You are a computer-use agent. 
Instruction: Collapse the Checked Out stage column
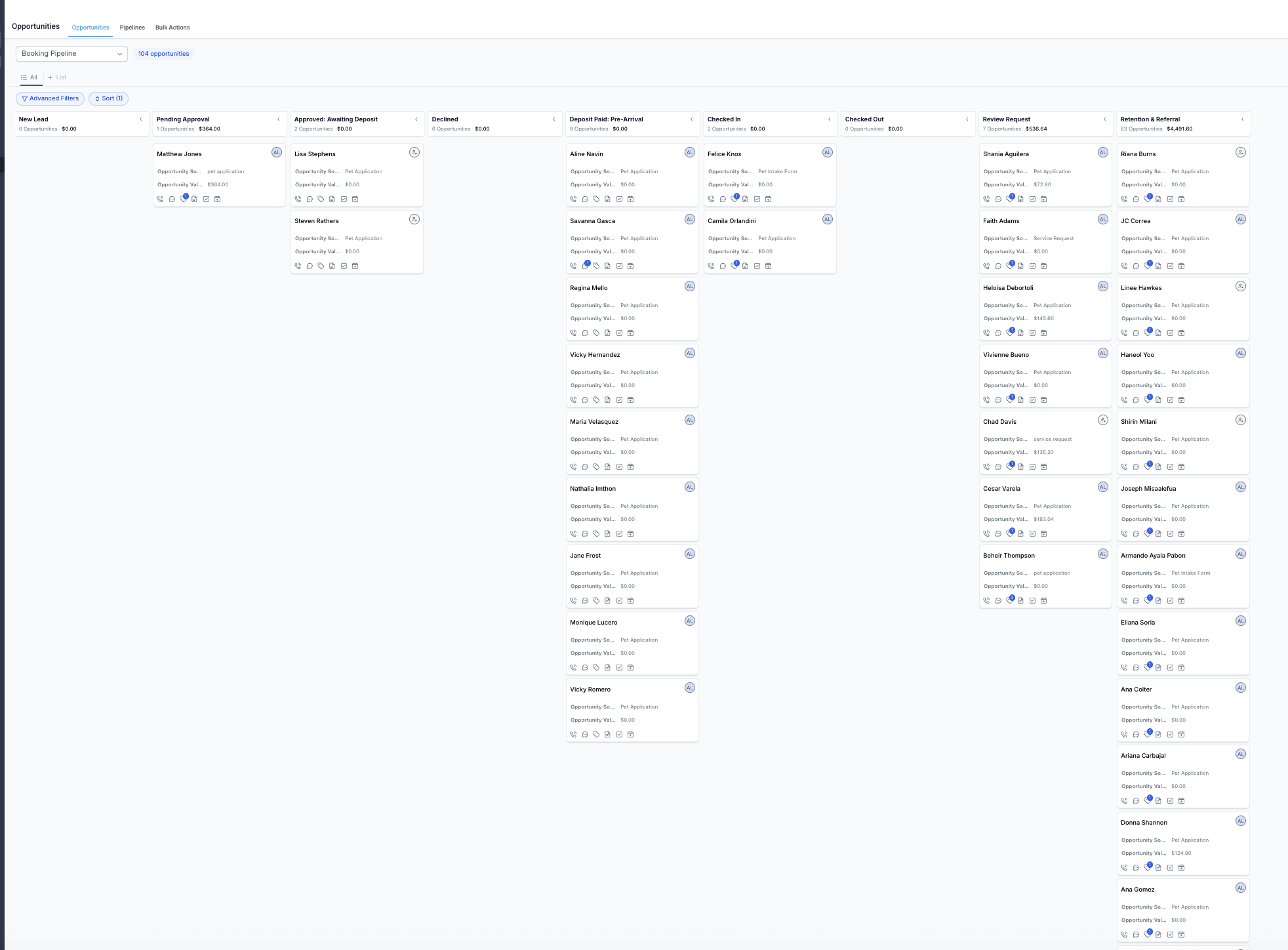(967, 119)
